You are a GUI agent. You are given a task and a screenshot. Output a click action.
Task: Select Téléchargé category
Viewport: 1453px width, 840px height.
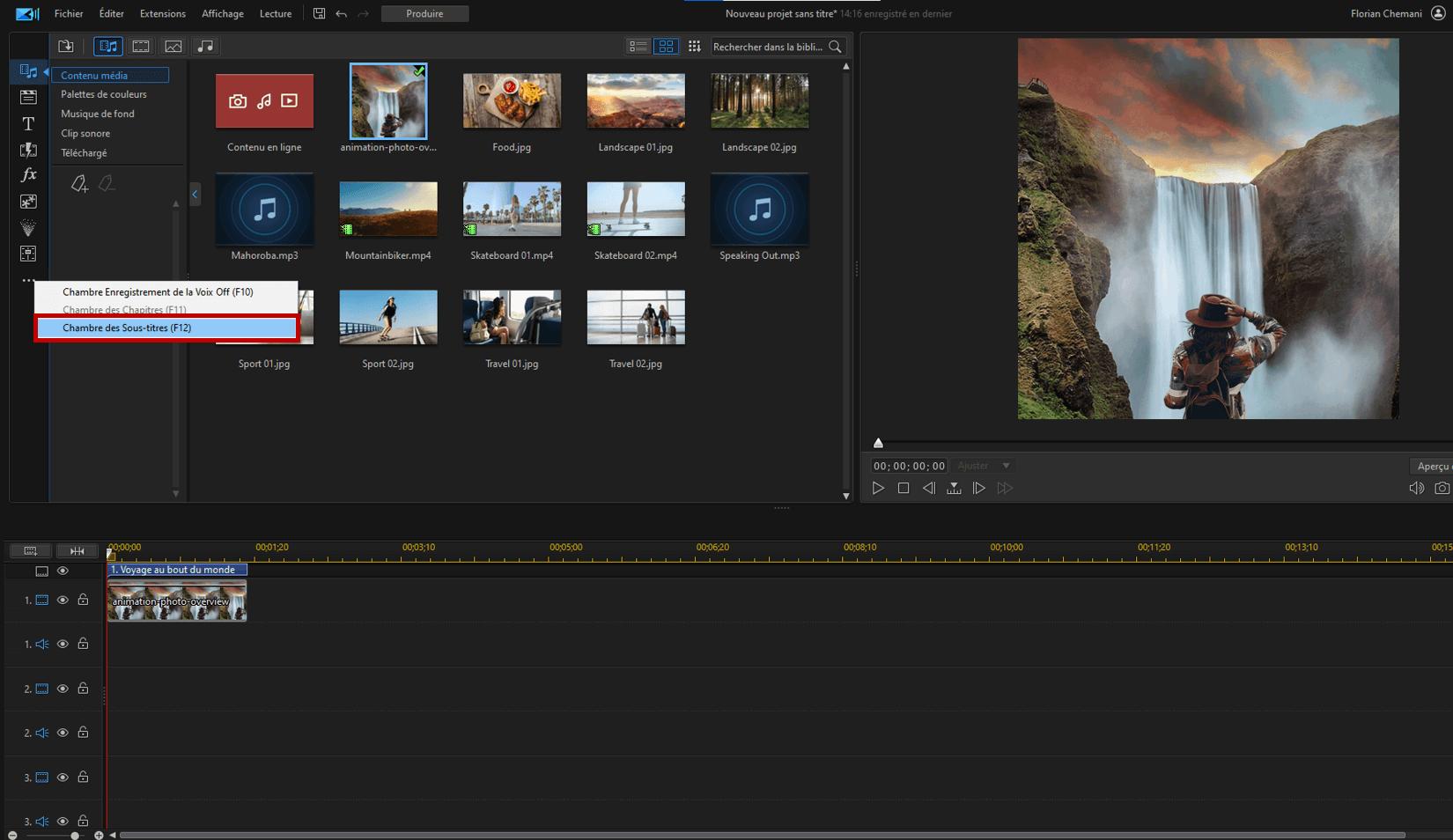coord(84,152)
